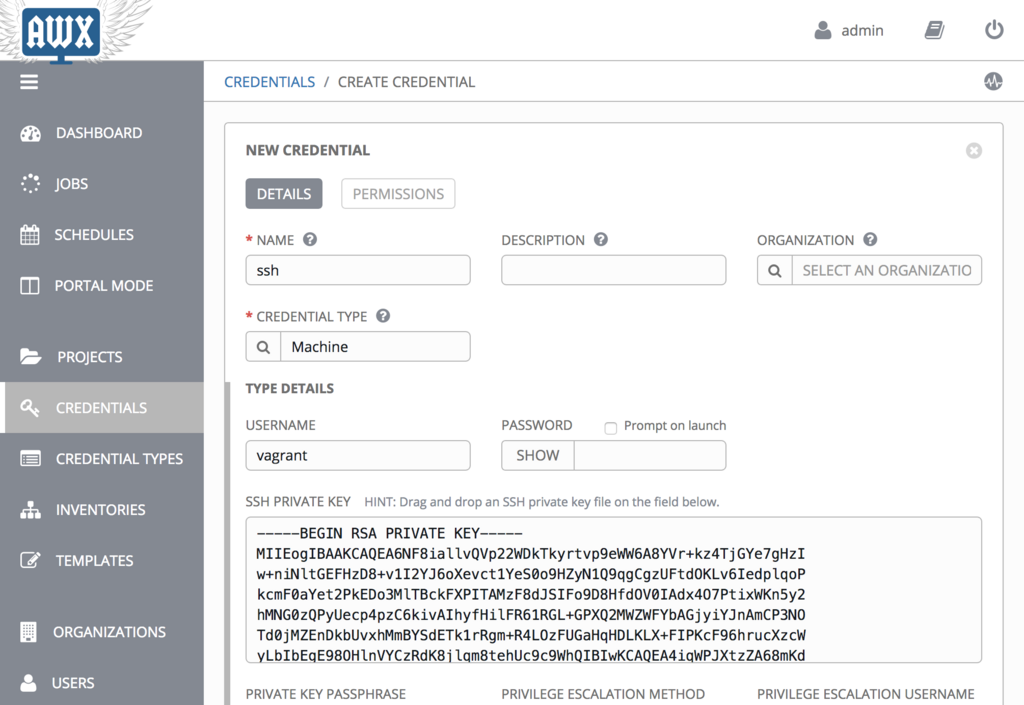Click the Schedules calendar icon
Viewport: 1024px width, 705px height.
[x=29, y=234]
